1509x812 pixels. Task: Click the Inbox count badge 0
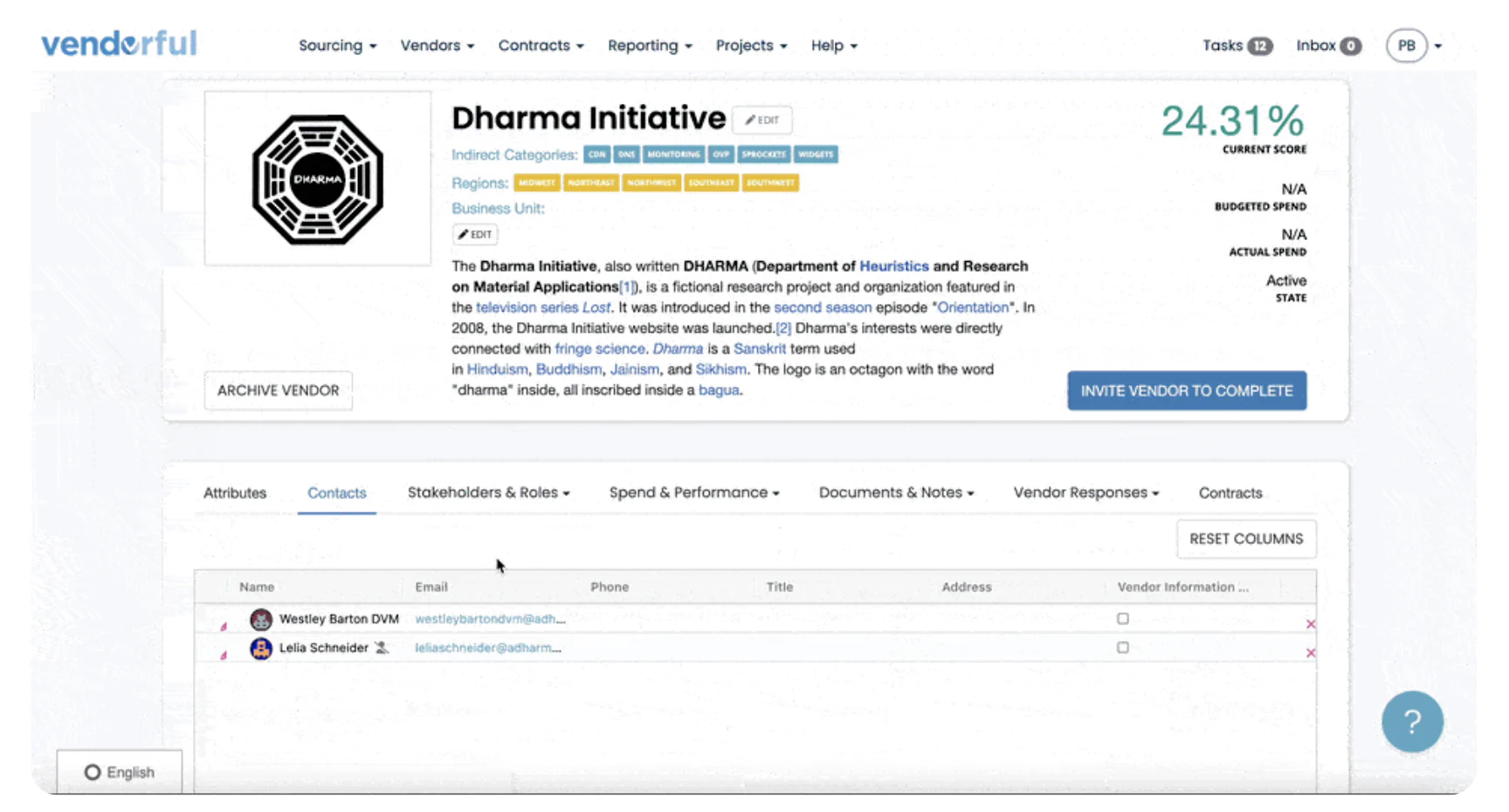(1350, 46)
